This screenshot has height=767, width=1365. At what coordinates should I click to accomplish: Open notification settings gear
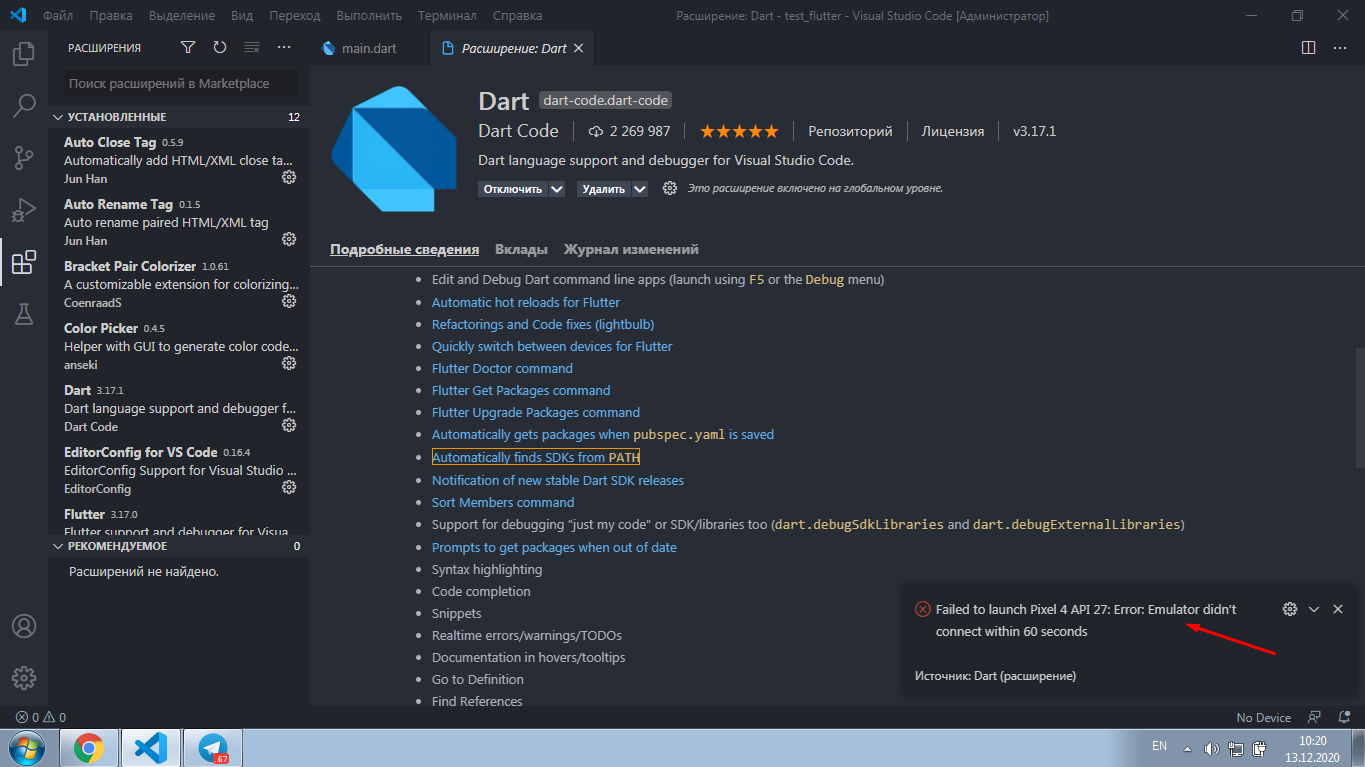[x=1290, y=609]
